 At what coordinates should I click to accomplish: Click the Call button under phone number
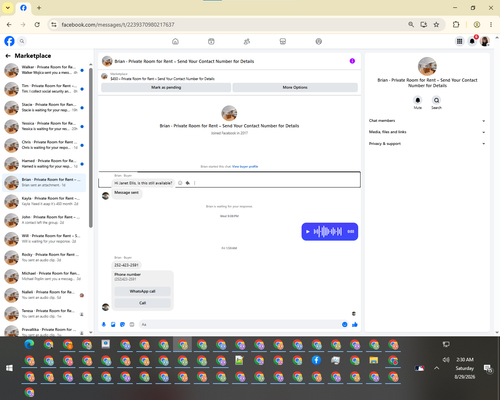[142, 303]
